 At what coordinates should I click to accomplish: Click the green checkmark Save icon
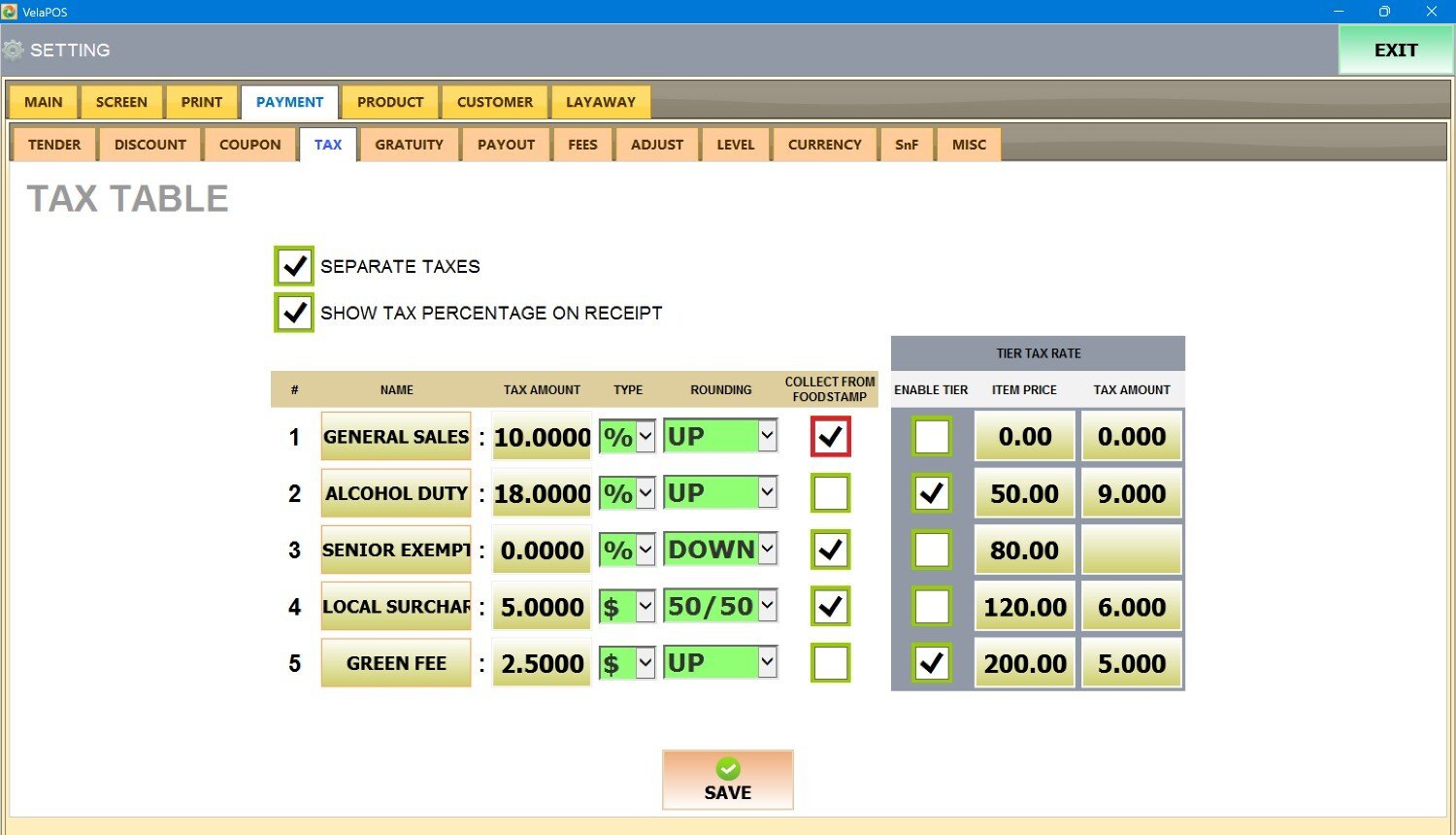tap(727, 769)
